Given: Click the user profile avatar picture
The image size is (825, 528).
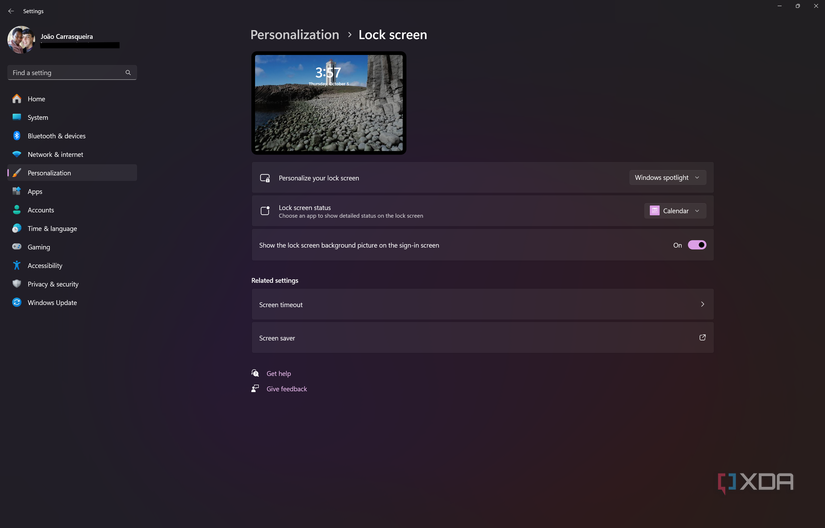Looking at the screenshot, I should [21, 39].
